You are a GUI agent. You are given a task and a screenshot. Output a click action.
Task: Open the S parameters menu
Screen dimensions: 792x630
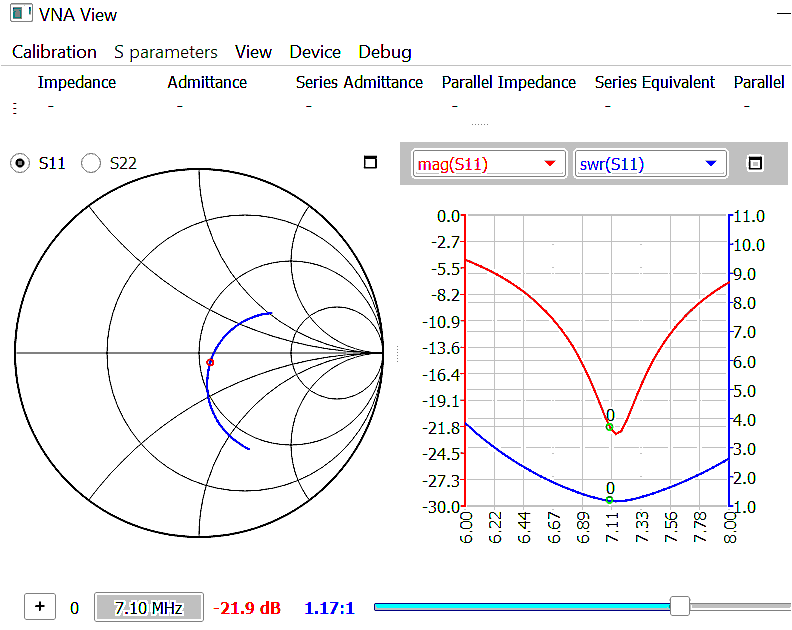[166, 52]
